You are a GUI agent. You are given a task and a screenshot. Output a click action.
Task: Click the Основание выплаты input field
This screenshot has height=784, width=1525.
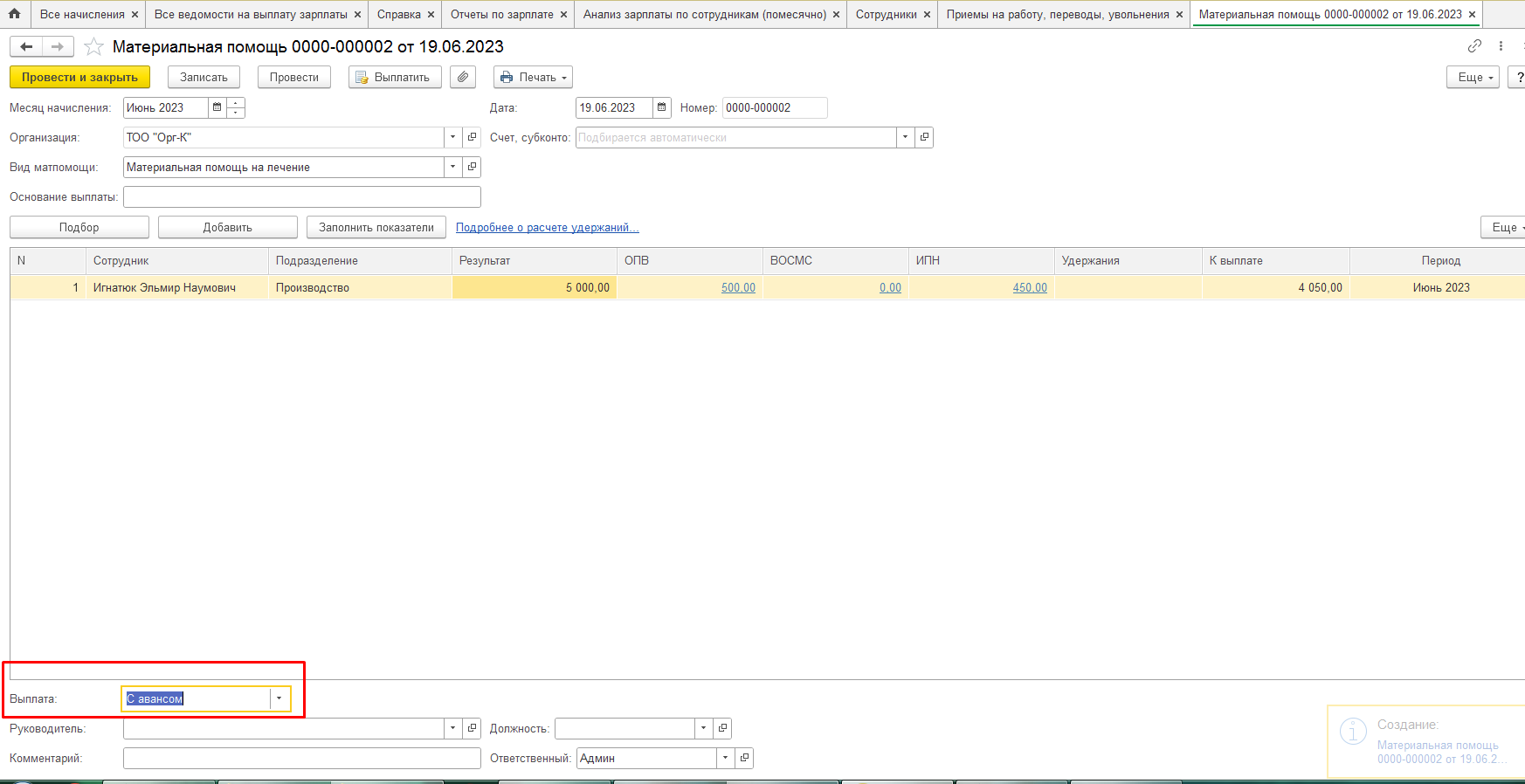click(301, 197)
